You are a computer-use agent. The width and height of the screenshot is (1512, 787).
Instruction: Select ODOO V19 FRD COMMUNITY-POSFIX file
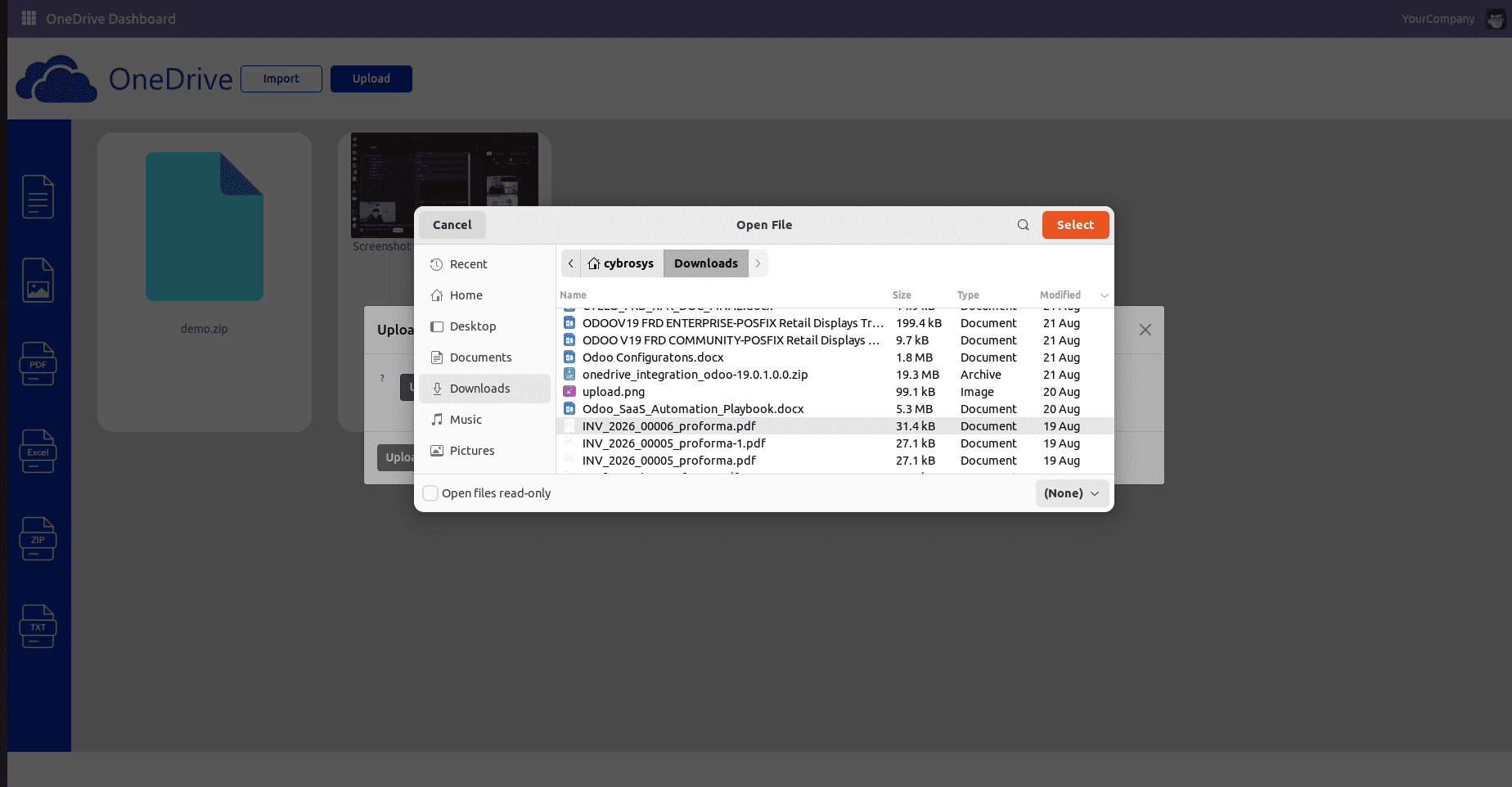click(x=835, y=340)
